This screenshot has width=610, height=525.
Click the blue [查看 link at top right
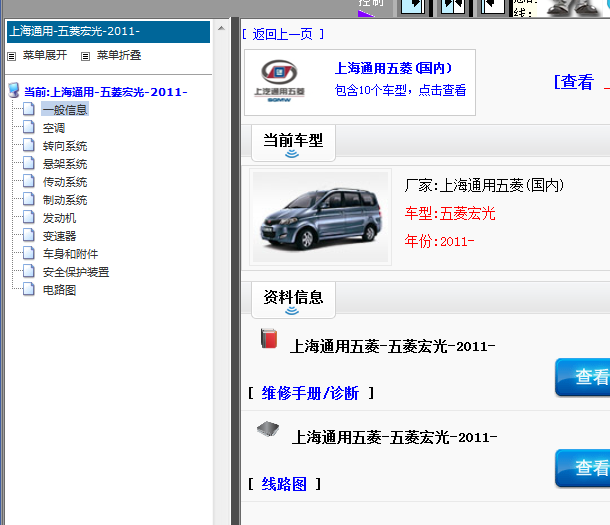click(574, 82)
